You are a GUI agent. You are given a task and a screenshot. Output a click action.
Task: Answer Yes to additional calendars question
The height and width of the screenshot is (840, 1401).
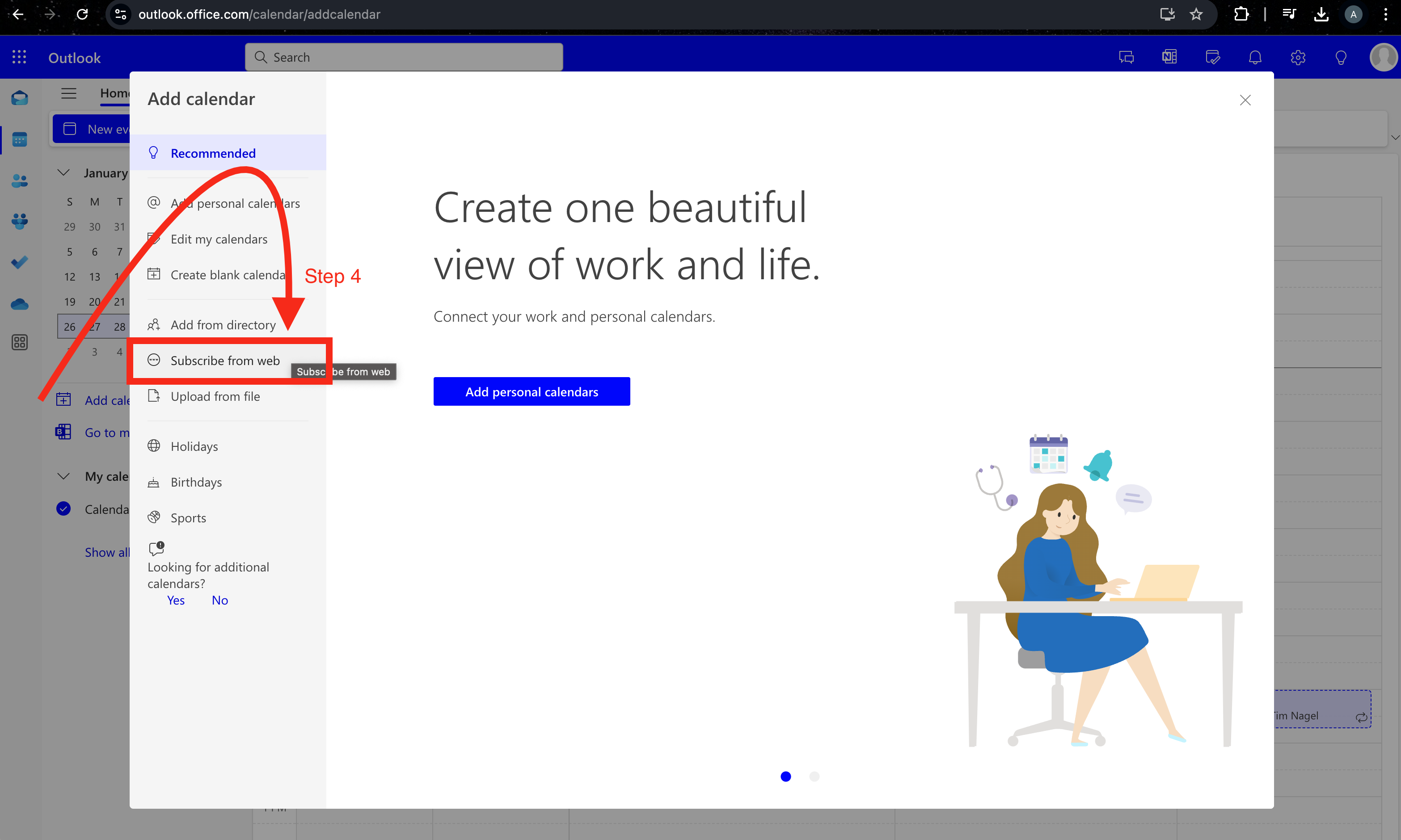coord(176,600)
